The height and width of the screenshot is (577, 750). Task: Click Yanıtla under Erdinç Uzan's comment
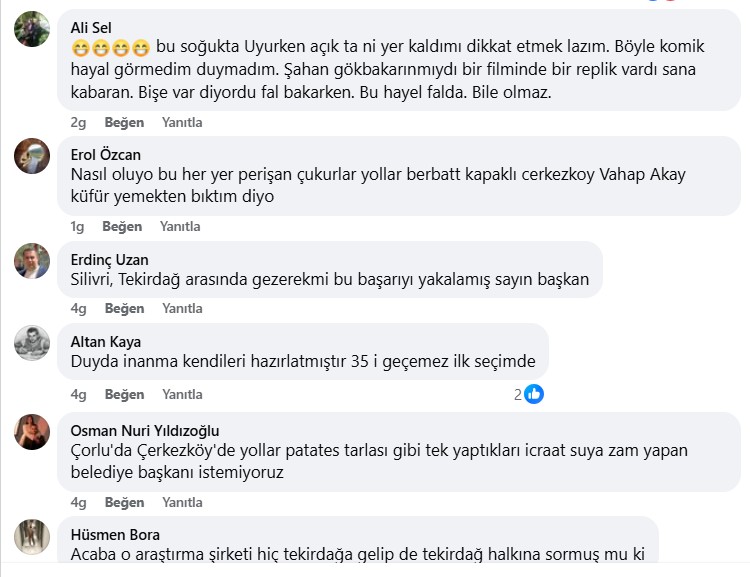pos(182,308)
